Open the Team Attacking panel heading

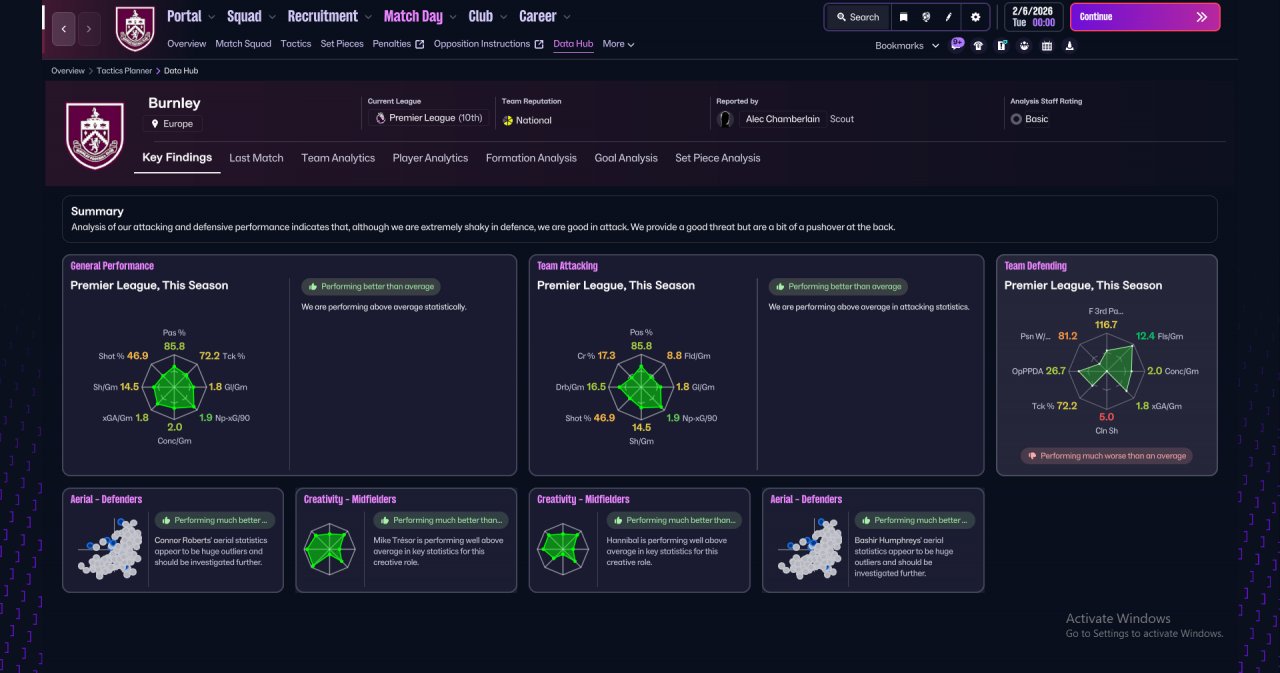(x=567, y=266)
